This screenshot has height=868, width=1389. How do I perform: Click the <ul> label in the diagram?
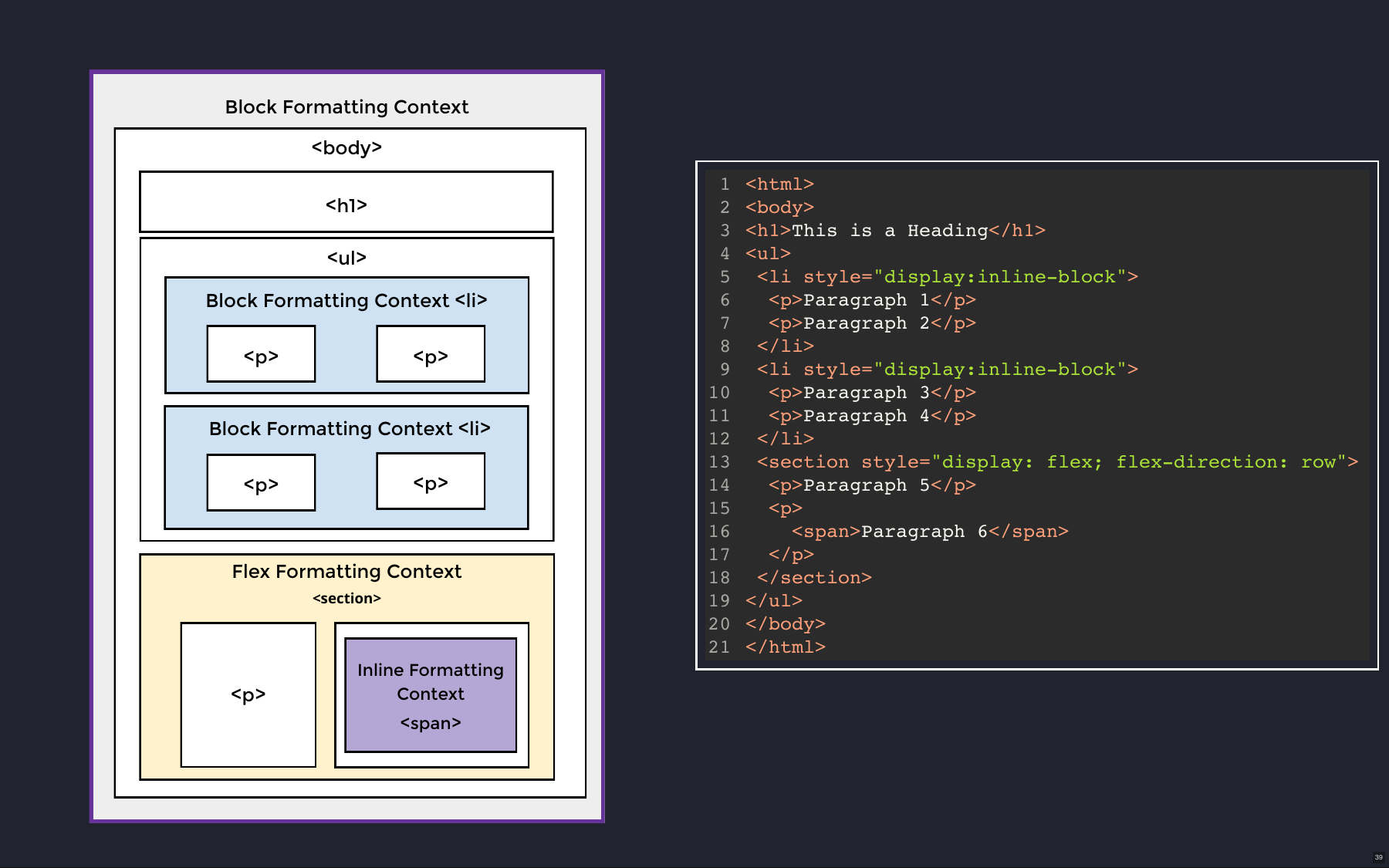346,258
